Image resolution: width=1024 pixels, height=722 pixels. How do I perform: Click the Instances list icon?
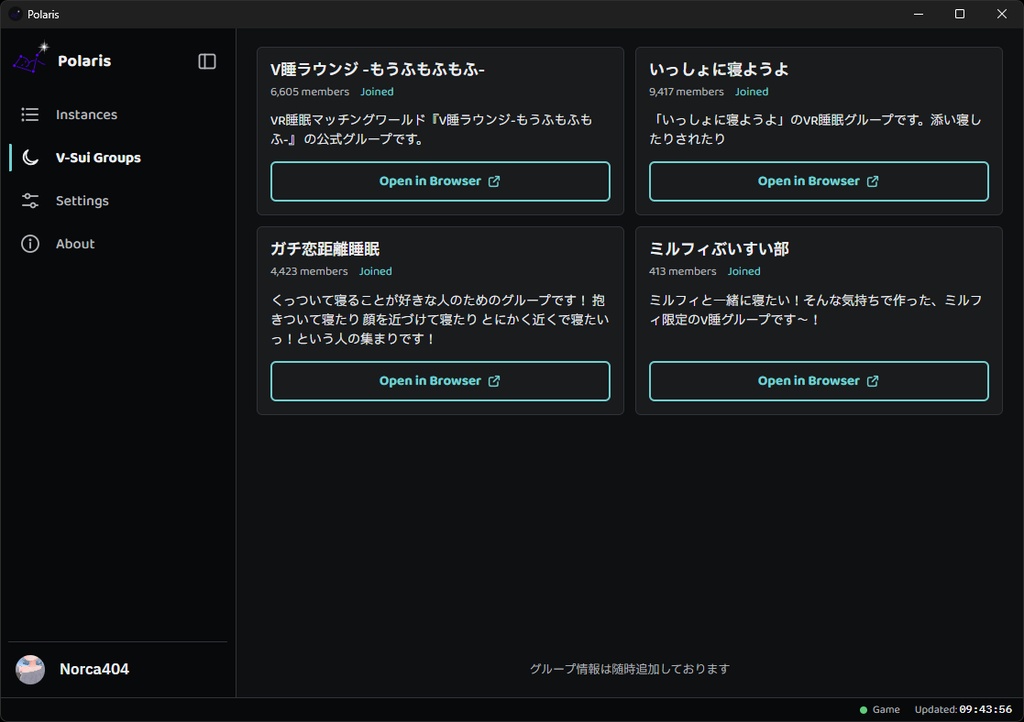click(30, 115)
